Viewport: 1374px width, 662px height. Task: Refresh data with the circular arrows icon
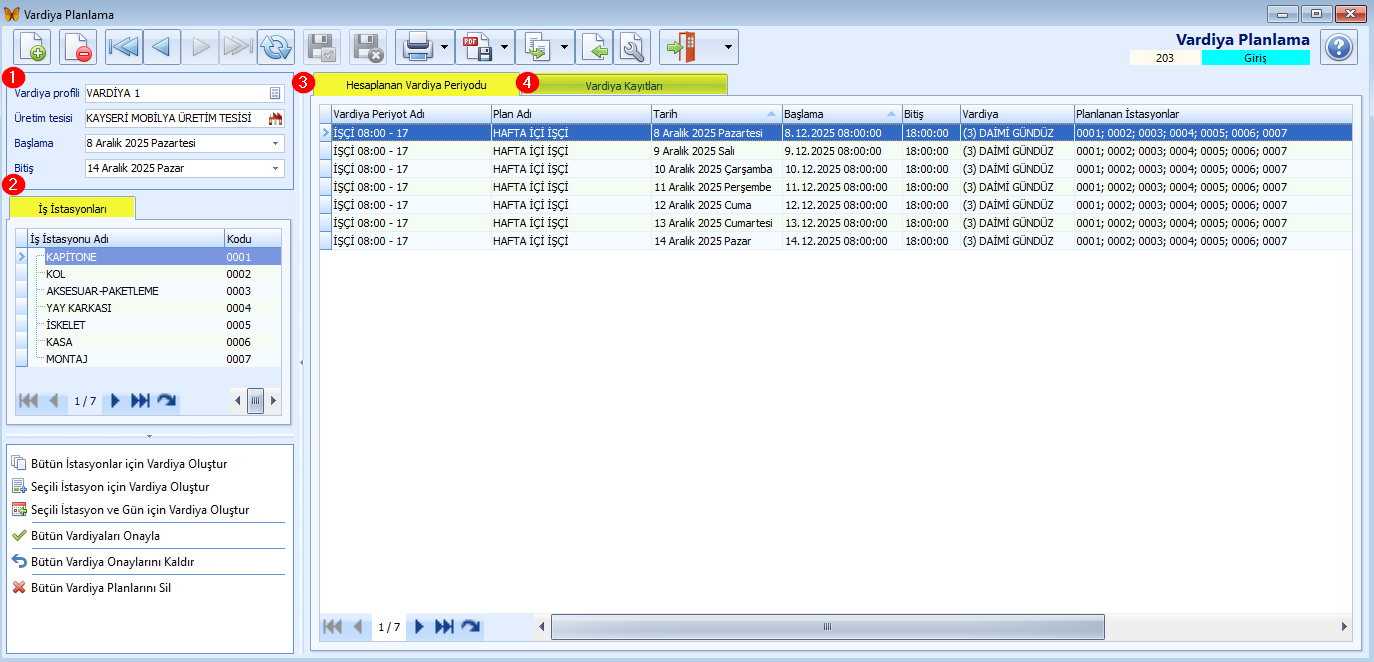pyautogui.click(x=276, y=47)
